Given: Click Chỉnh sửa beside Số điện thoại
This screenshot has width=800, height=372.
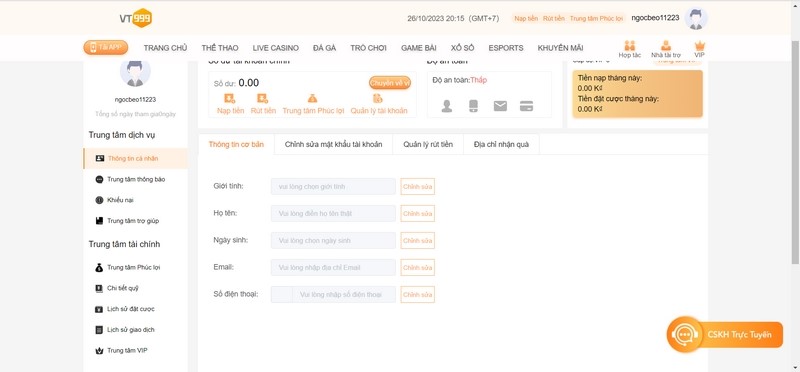Looking at the screenshot, I should [417, 294].
